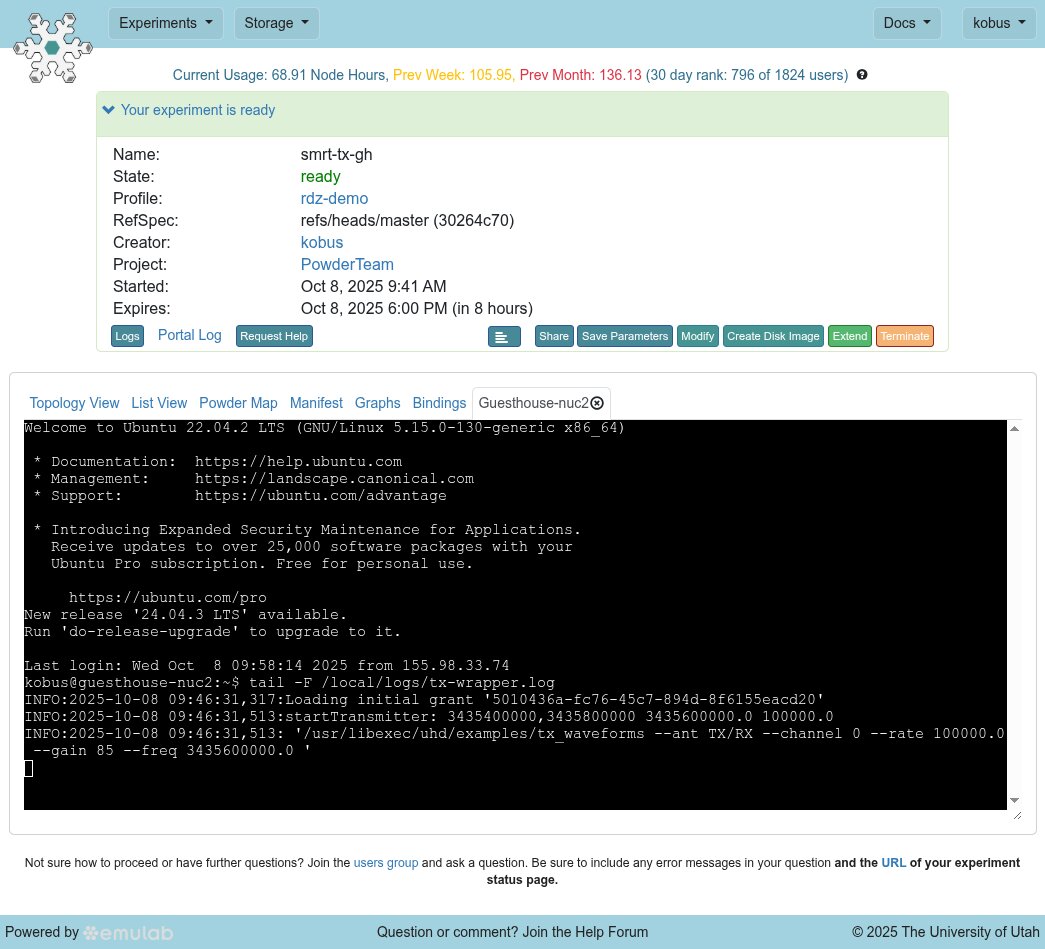This screenshot has width=1045, height=949.
Task: Switch to the Topology View tab
Action: (x=74, y=403)
